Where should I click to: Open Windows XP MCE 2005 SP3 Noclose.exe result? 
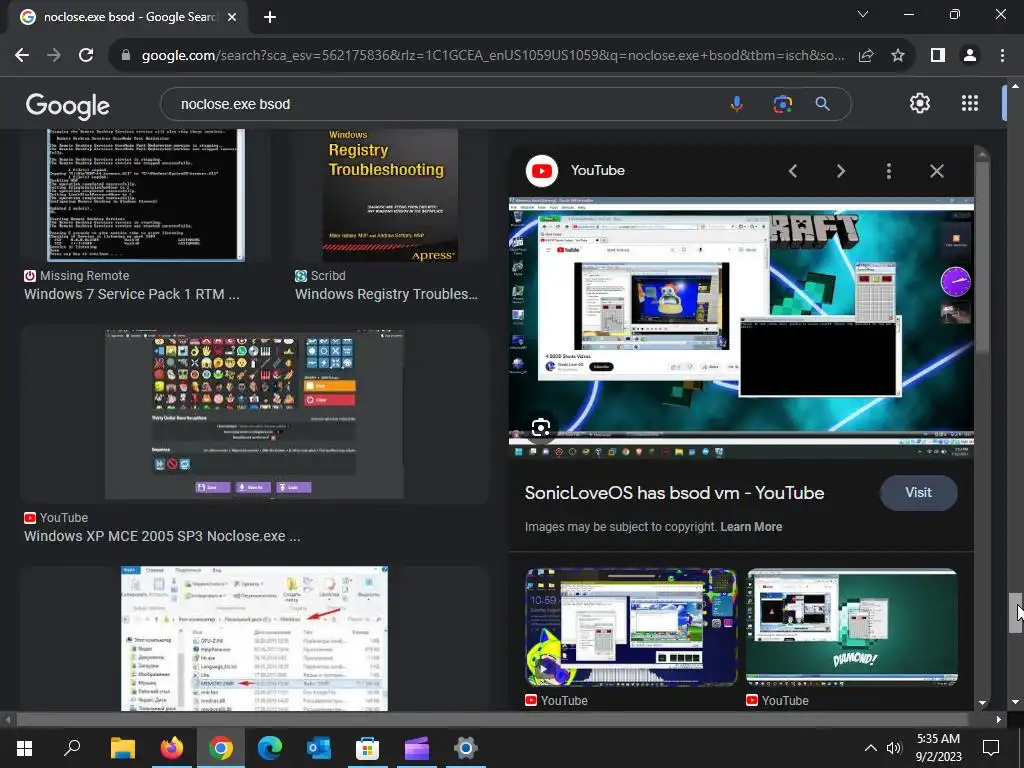click(163, 537)
